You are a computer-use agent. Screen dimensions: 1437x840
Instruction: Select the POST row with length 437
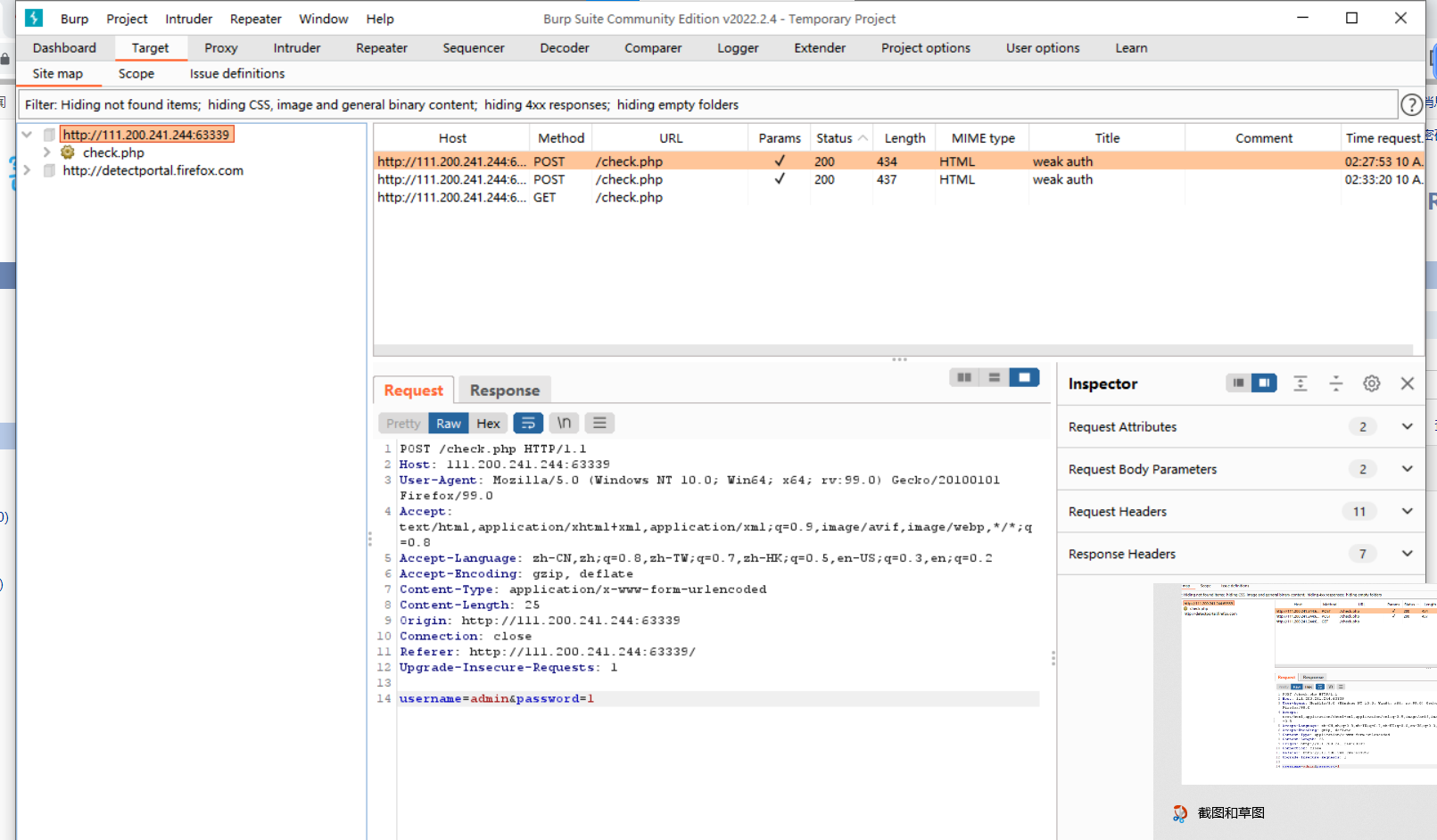[898, 179]
